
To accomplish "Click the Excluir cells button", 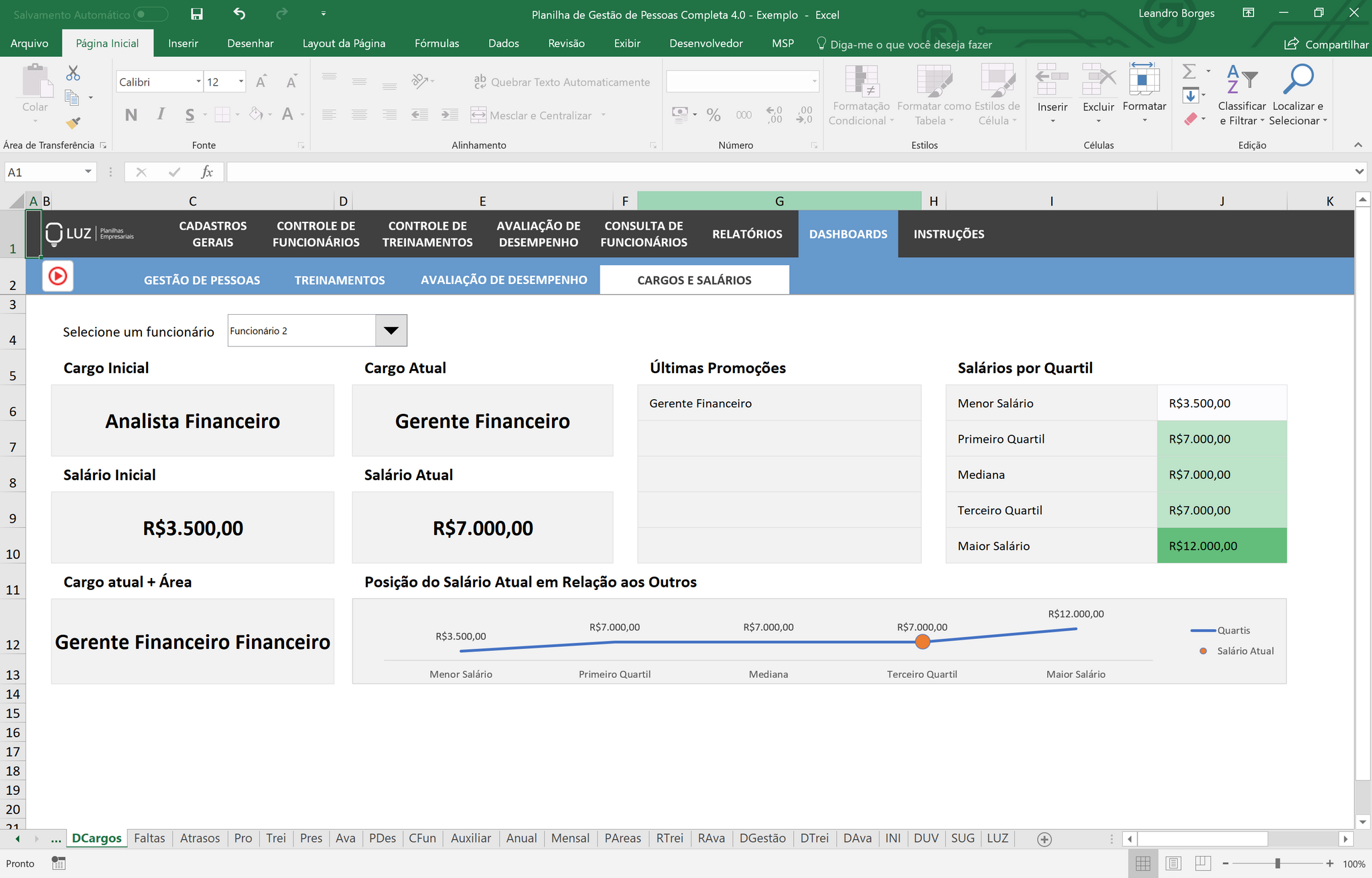I will [x=1099, y=94].
